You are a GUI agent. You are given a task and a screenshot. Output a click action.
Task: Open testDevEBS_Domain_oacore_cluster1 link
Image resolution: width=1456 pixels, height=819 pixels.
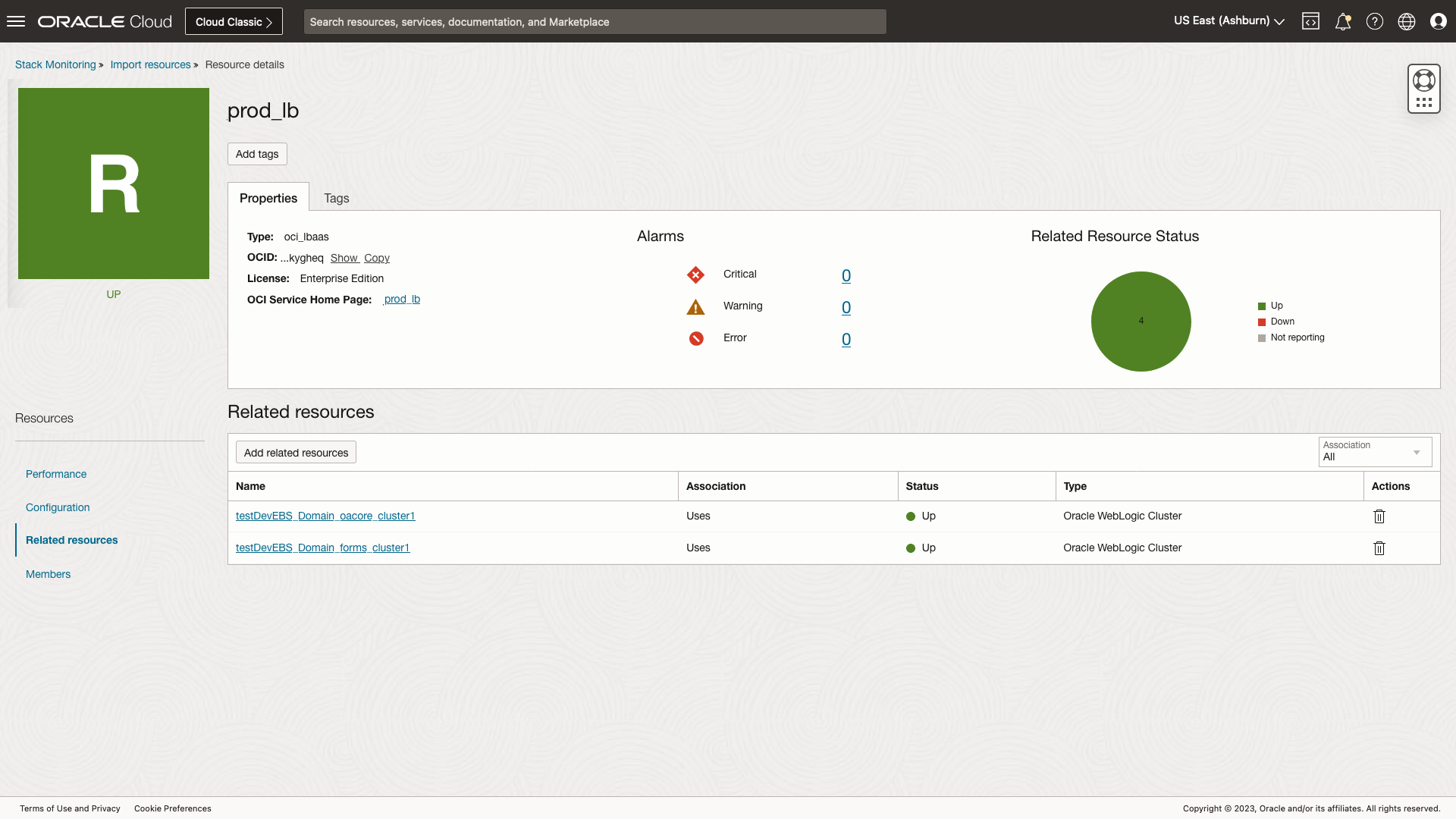pyautogui.click(x=325, y=516)
